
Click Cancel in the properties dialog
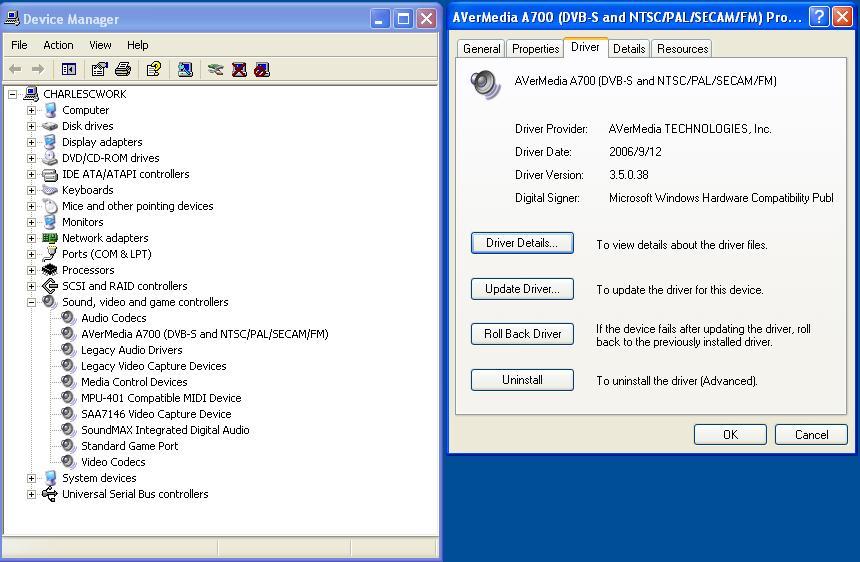[811, 435]
